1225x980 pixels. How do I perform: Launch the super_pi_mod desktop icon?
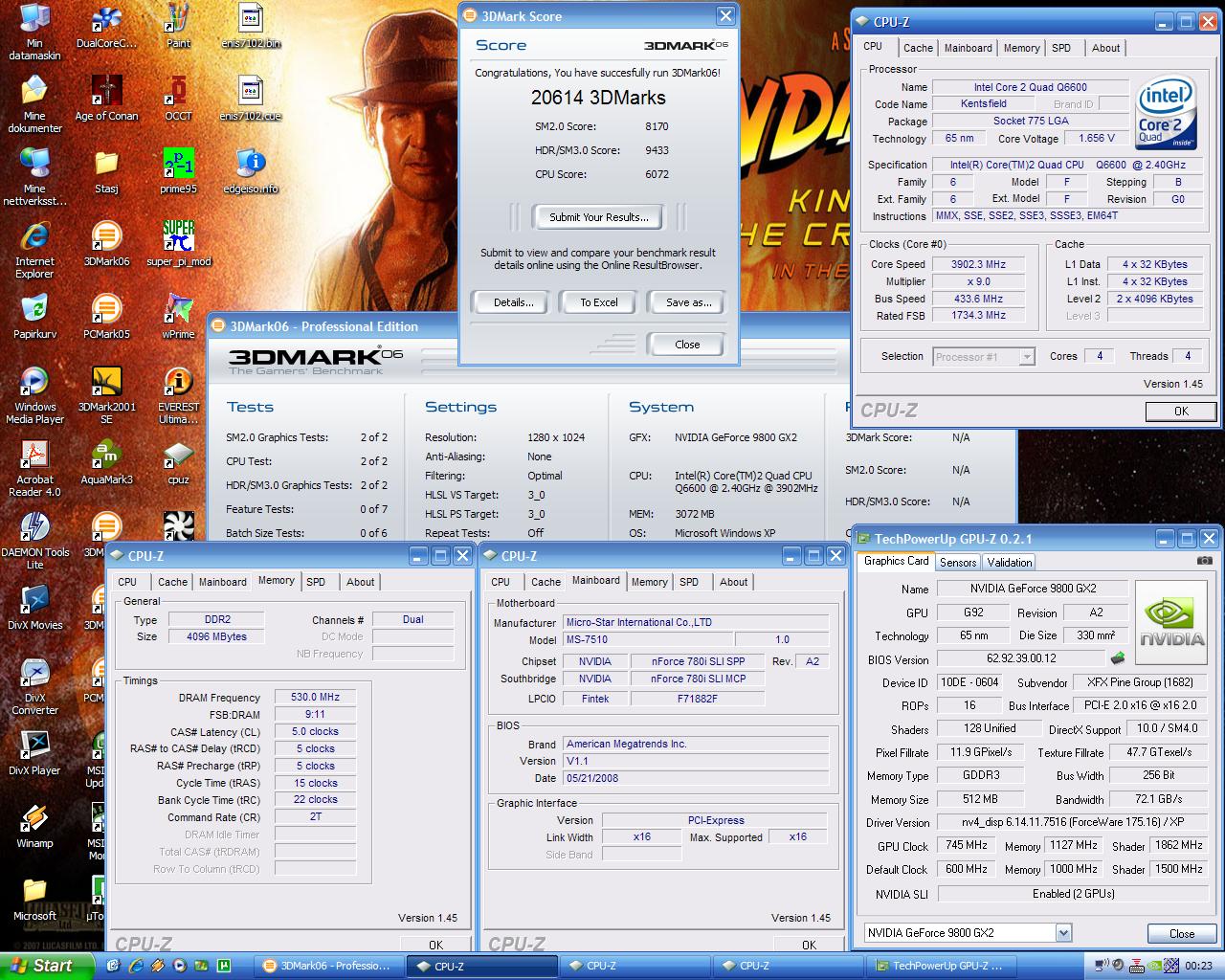pos(178,244)
